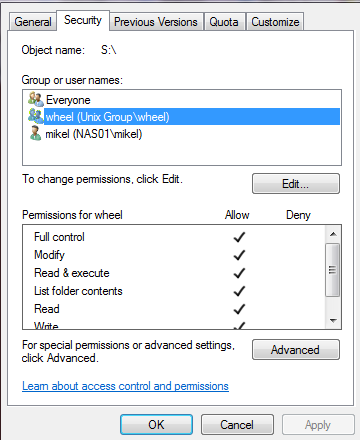This screenshot has width=360, height=440.
Task: Confirm the dialog with OK
Action: [156, 425]
